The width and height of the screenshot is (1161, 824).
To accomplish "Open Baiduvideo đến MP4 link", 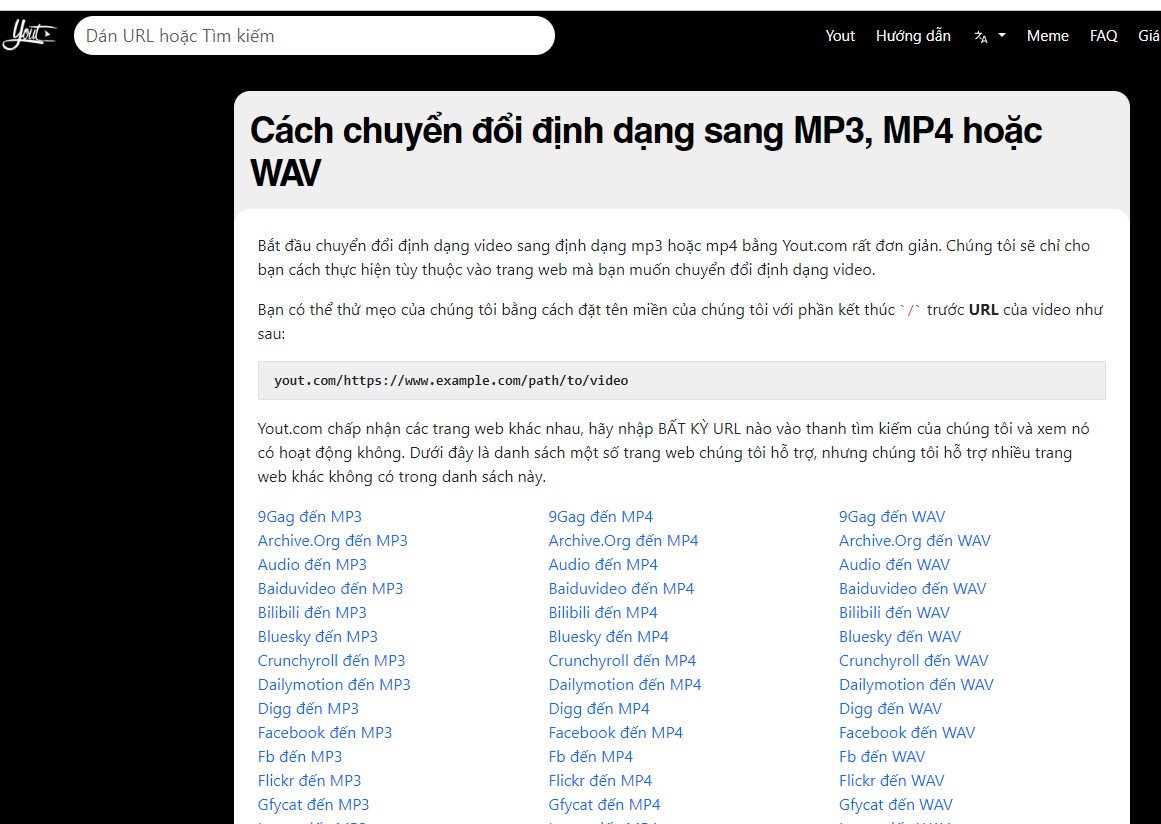I will click(x=621, y=589).
